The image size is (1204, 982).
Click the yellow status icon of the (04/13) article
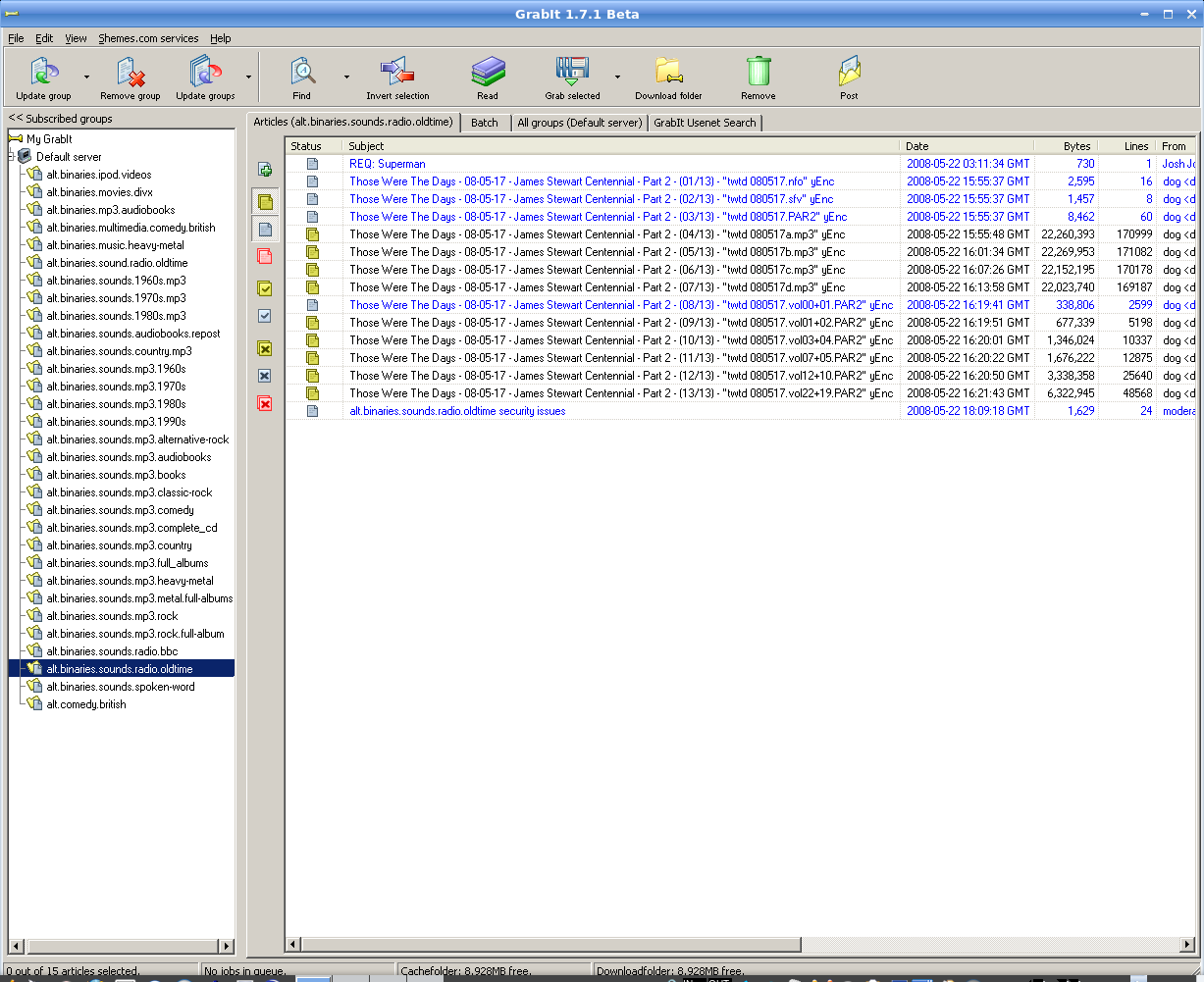point(313,234)
